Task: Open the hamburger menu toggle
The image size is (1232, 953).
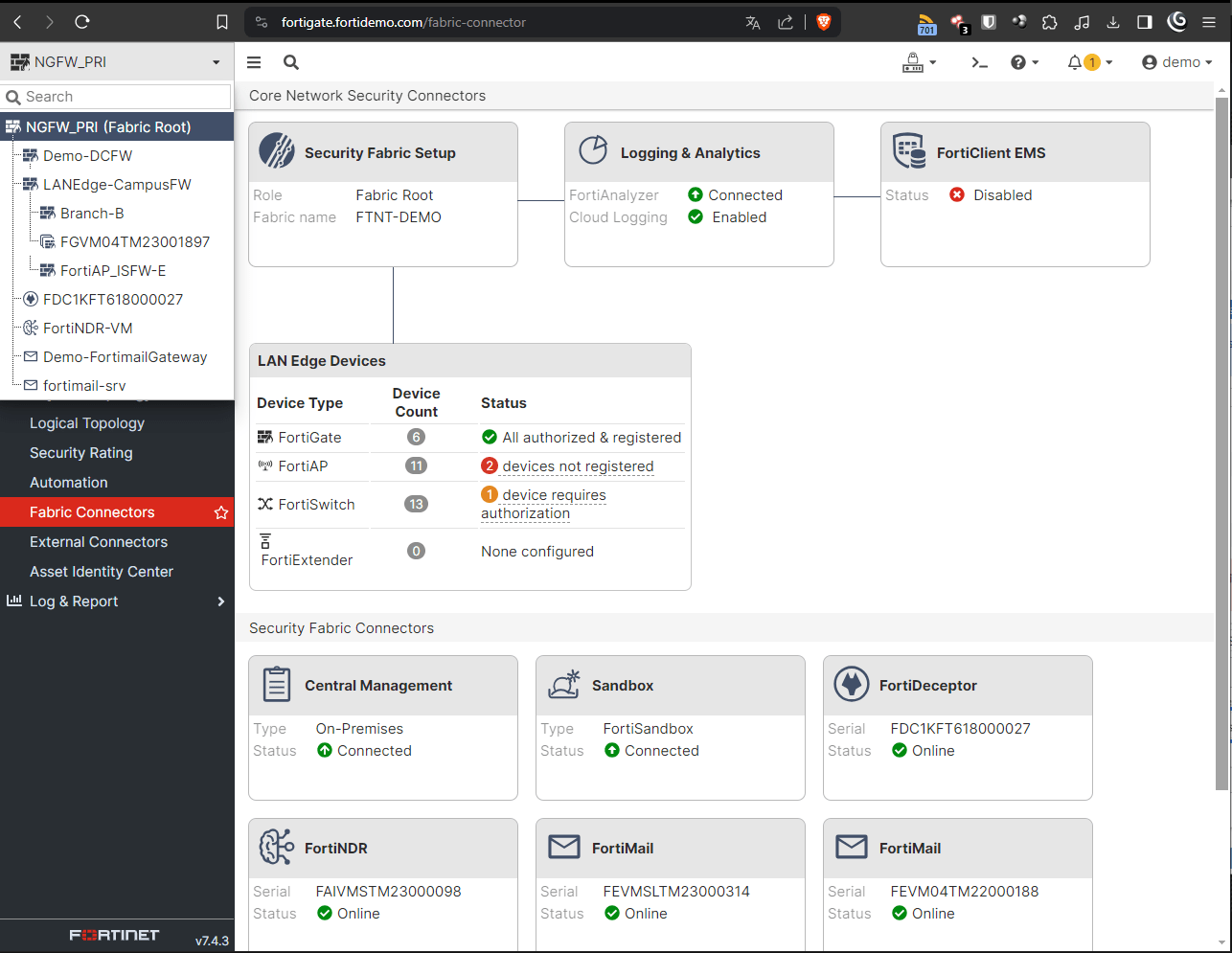Action: (x=254, y=62)
